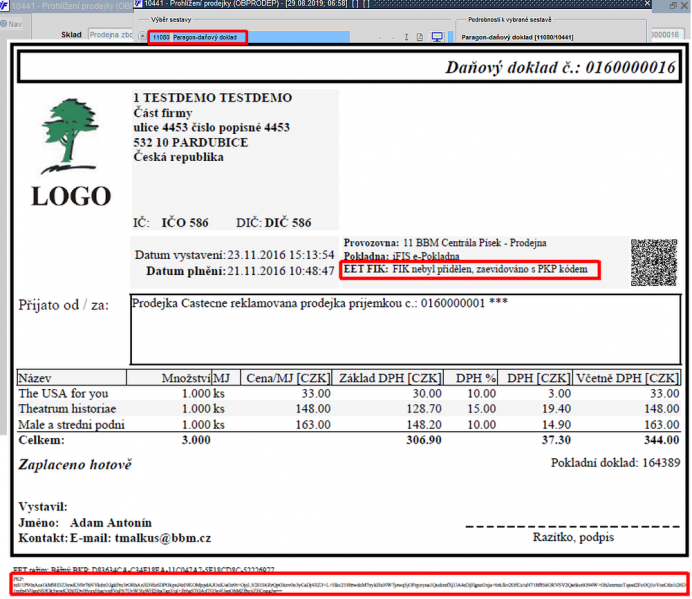This screenshot has width=692, height=599.
Task: Click Datum vystavení 23.11.2016 15:13:54
Action: pyautogui.click(x=234, y=255)
